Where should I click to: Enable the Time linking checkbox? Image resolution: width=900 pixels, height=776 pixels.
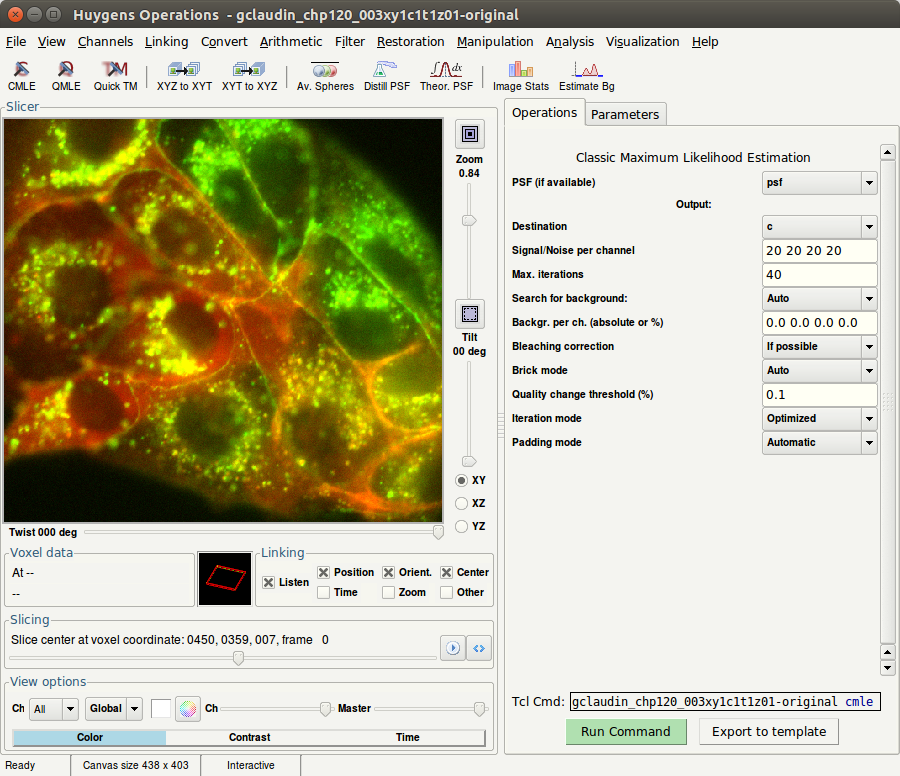(x=324, y=593)
